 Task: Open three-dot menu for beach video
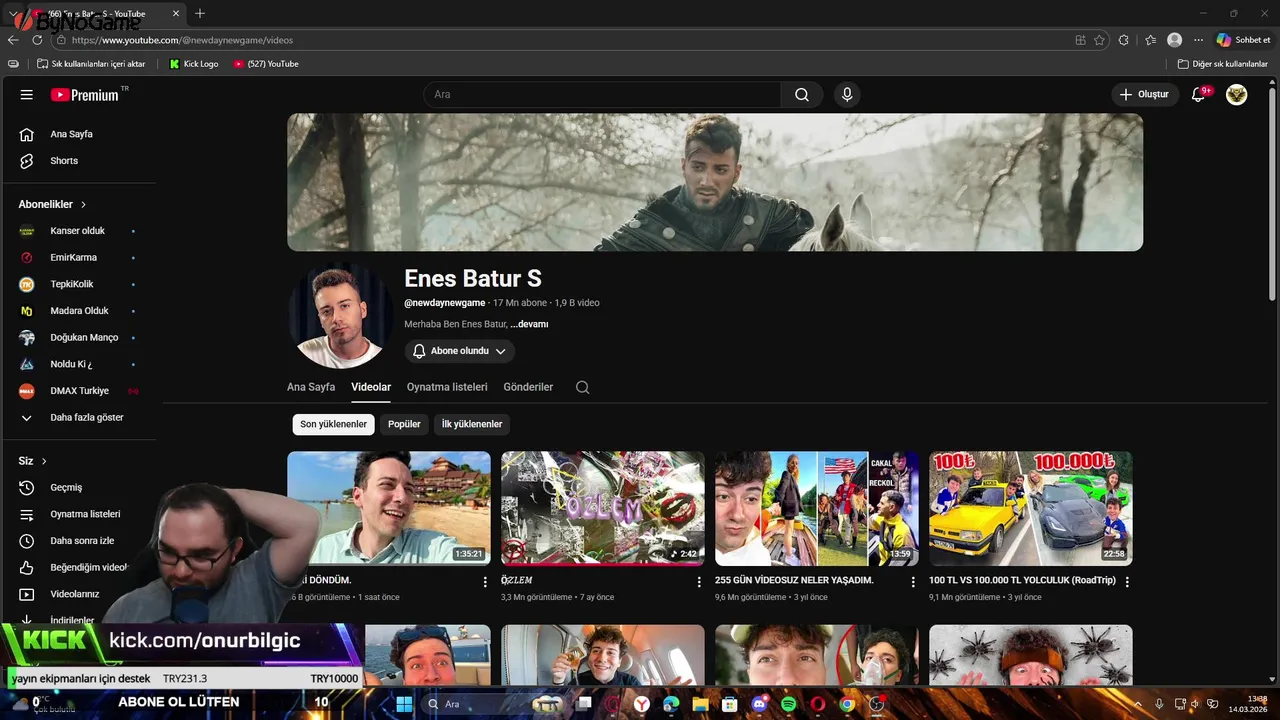485,581
